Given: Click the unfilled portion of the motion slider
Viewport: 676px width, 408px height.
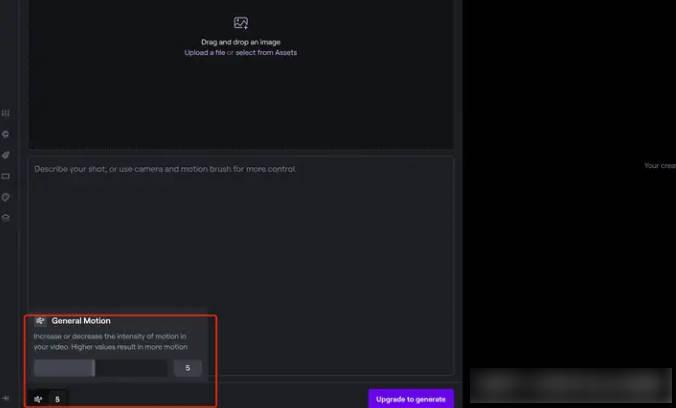Looking at the screenshot, I should pyautogui.click(x=131, y=368).
